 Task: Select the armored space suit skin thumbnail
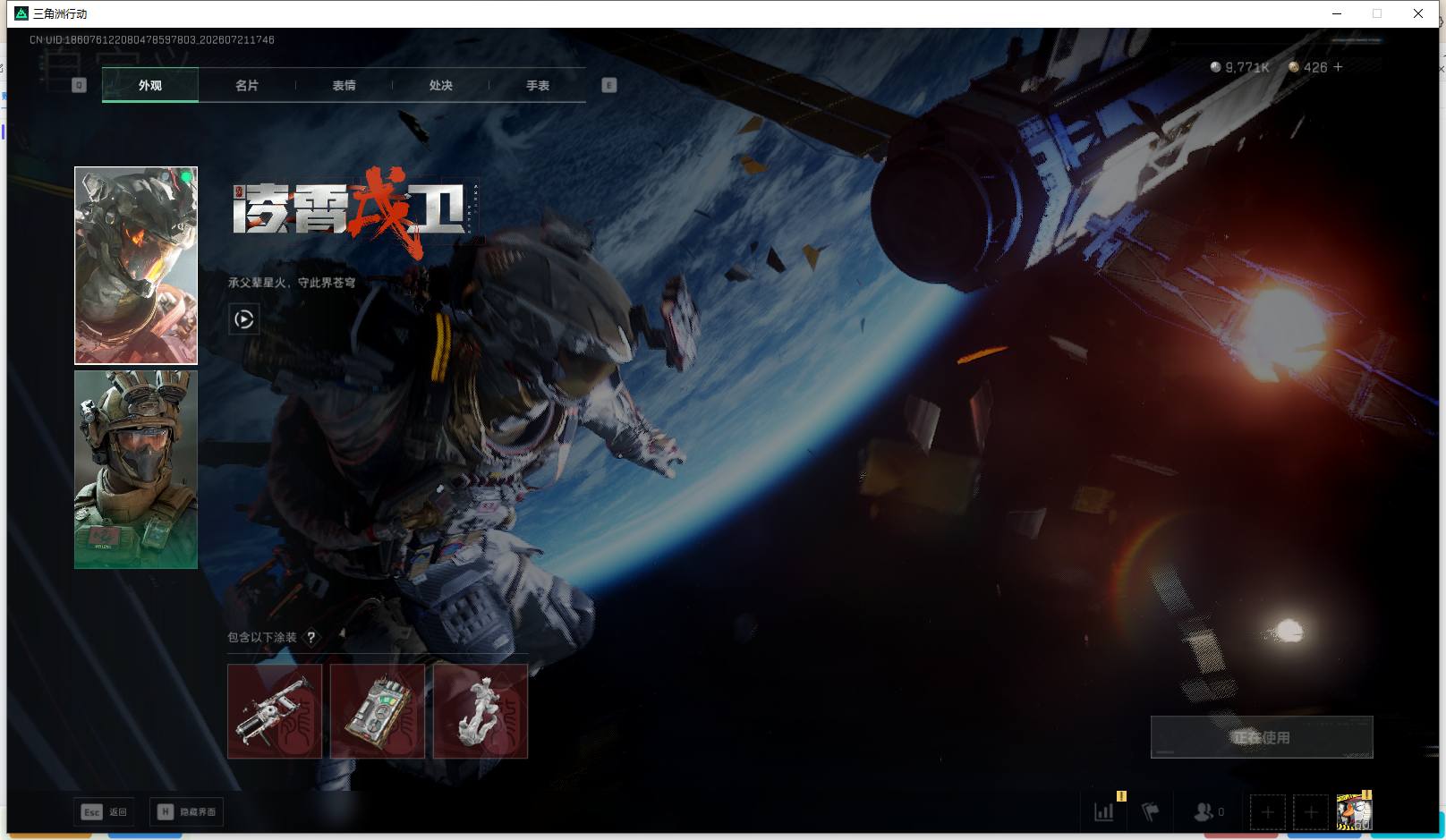[136, 266]
